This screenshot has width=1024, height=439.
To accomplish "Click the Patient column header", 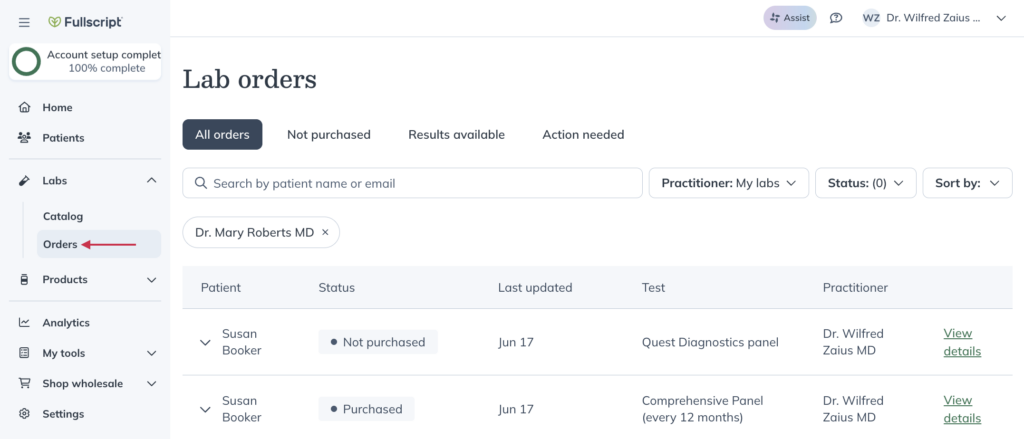I will pos(221,287).
